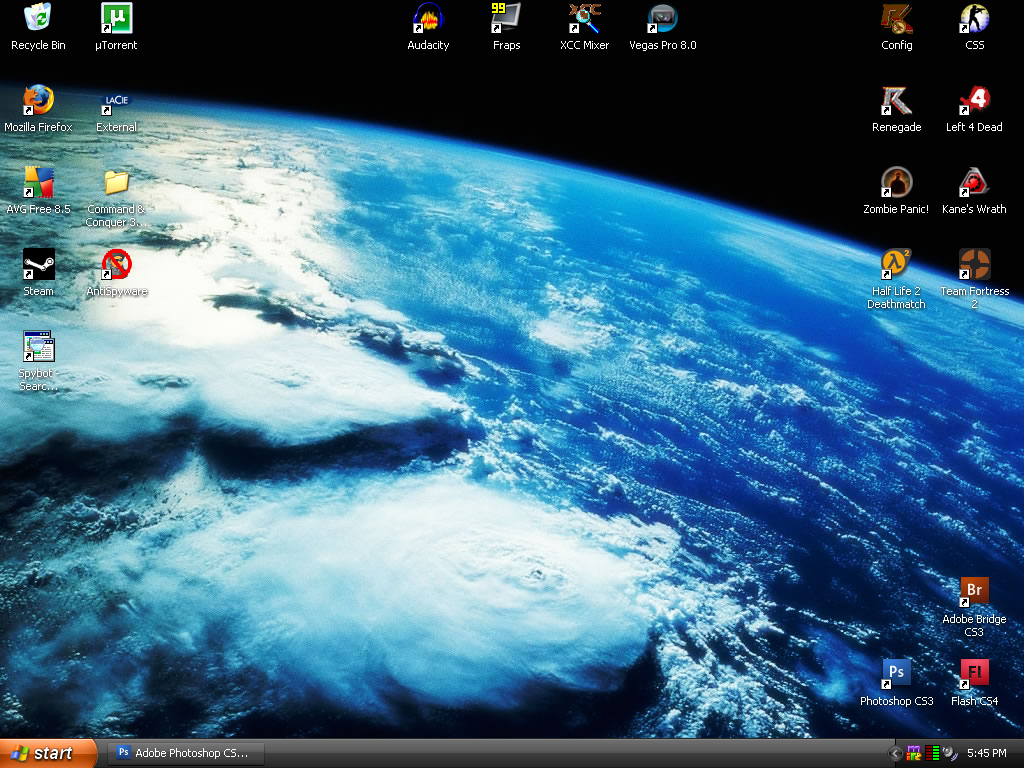This screenshot has width=1024, height=768.
Task: Click the volume speaker tray icon
Action: [x=949, y=753]
